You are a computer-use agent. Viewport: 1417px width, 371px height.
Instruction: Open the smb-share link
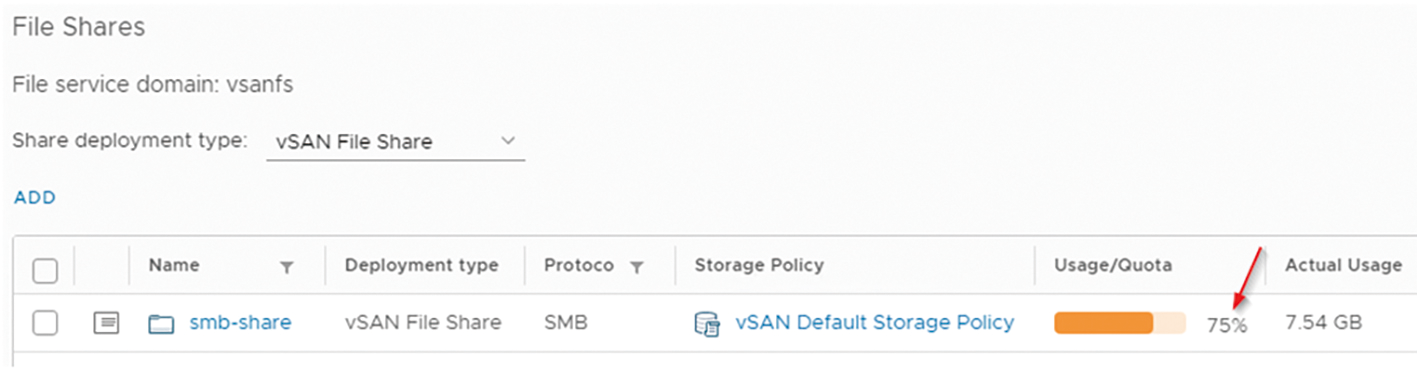(240, 322)
